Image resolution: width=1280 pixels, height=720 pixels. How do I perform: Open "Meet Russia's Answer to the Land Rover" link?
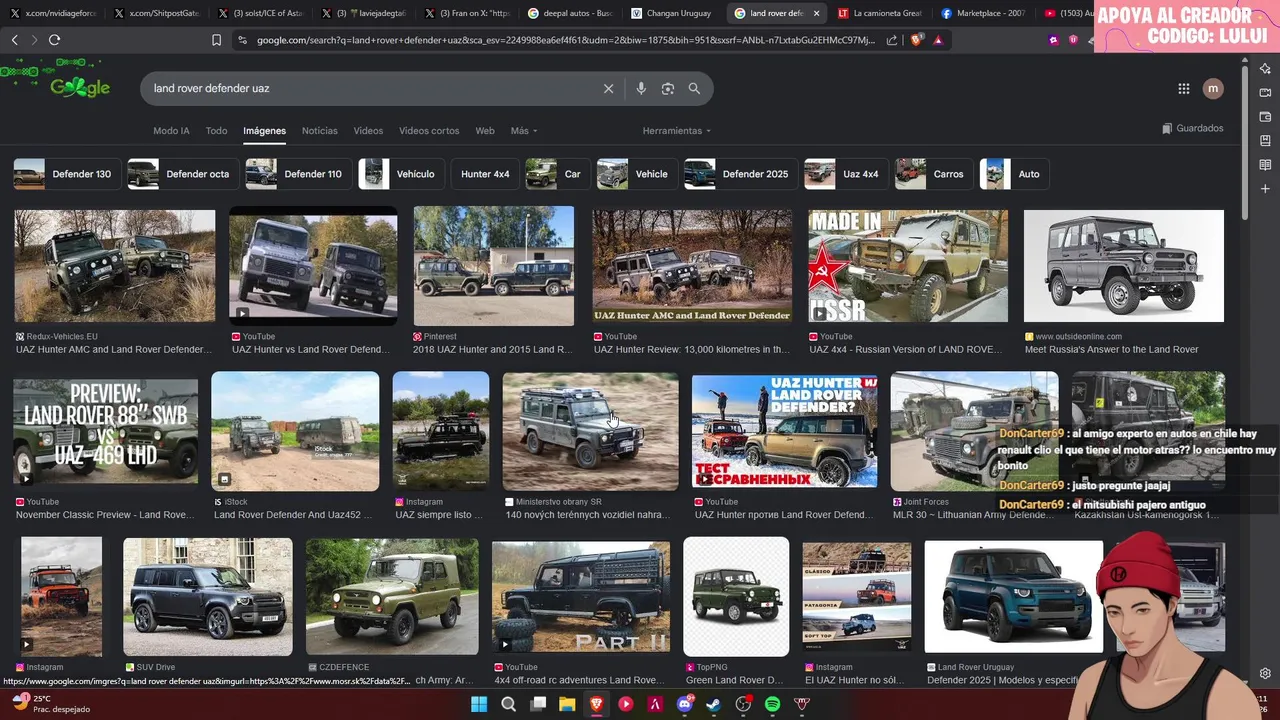click(x=1111, y=350)
